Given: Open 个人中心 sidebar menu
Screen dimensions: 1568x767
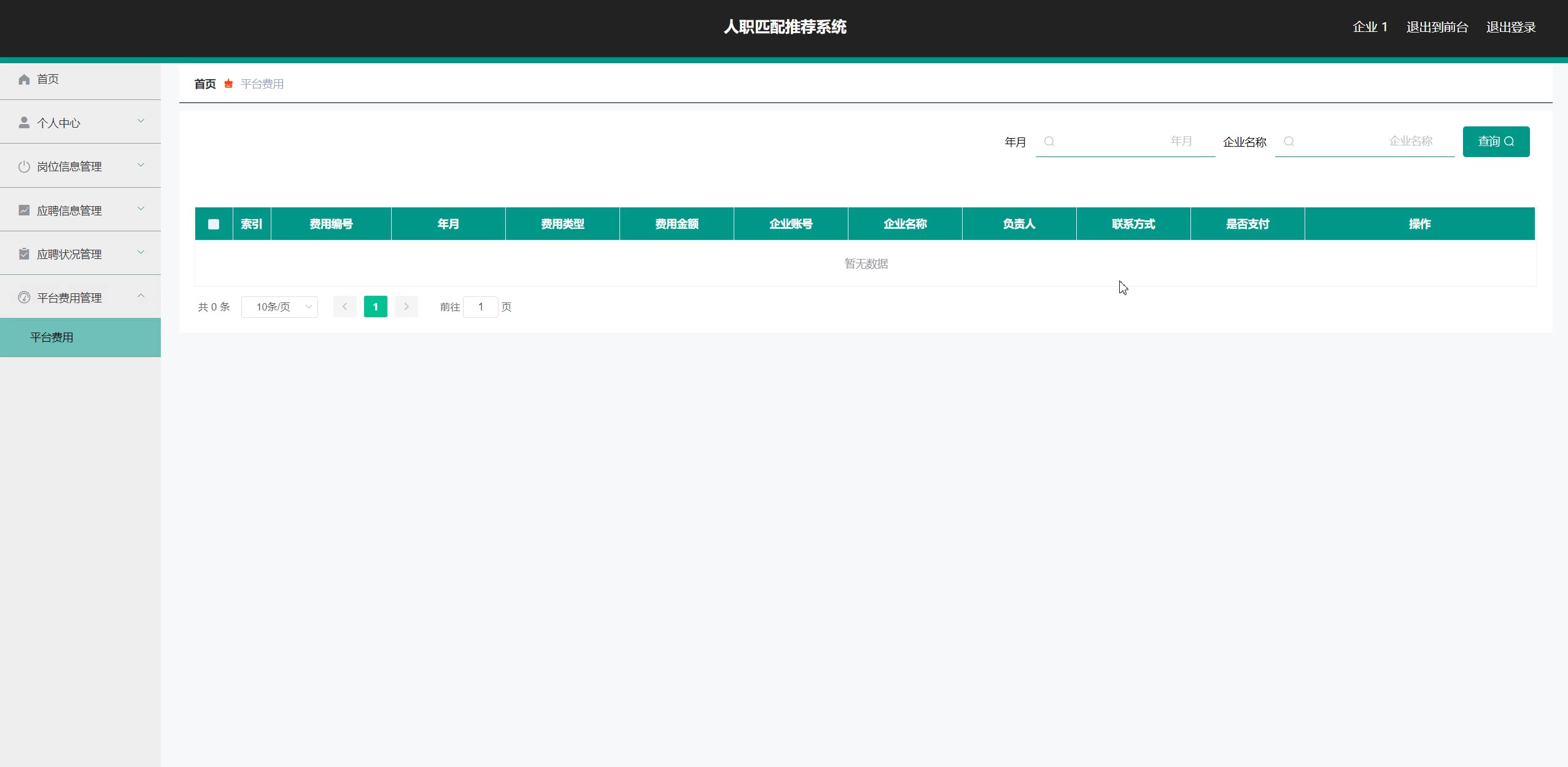Looking at the screenshot, I should [x=80, y=123].
